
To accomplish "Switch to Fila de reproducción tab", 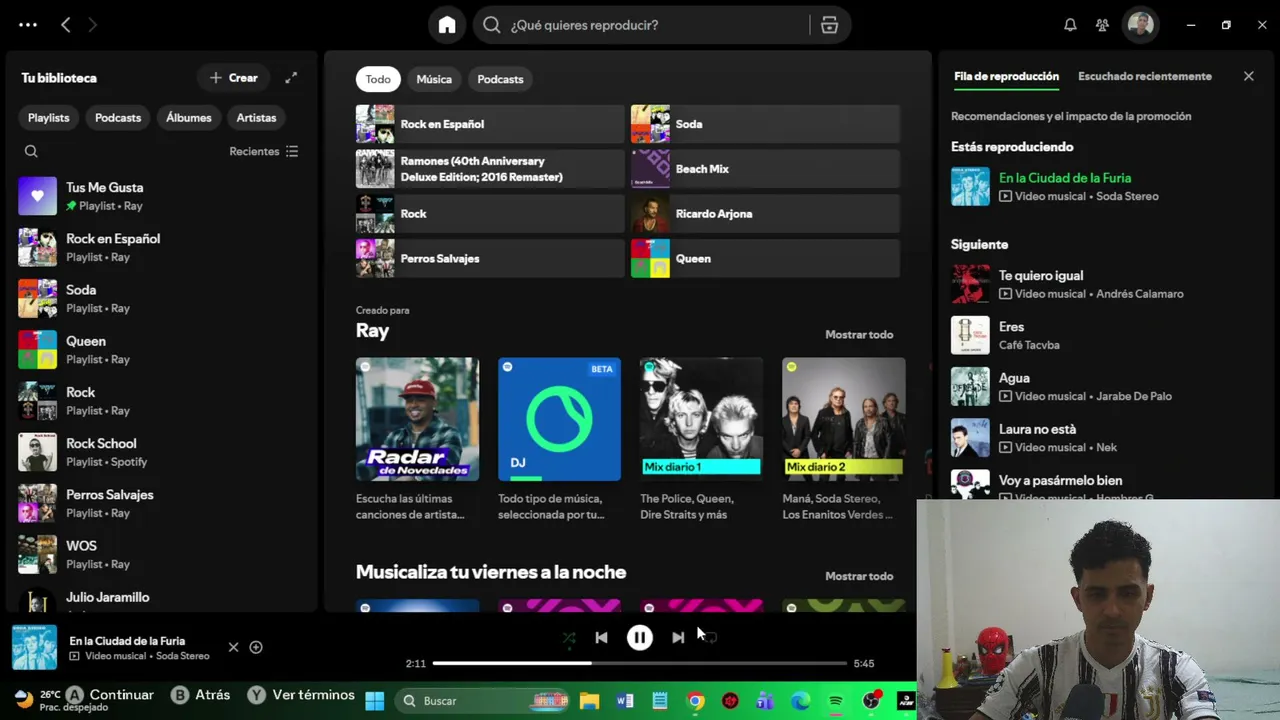I will [1006, 76].
